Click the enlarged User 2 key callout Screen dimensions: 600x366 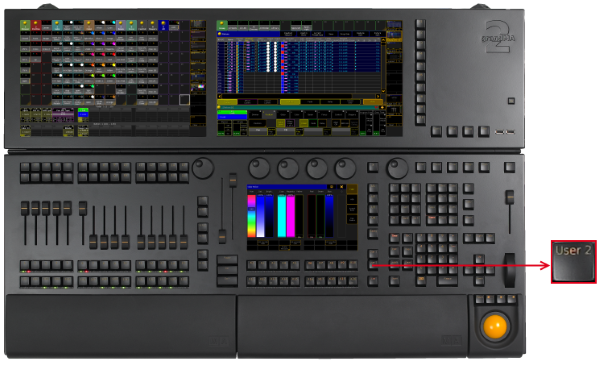pos(574,262)
